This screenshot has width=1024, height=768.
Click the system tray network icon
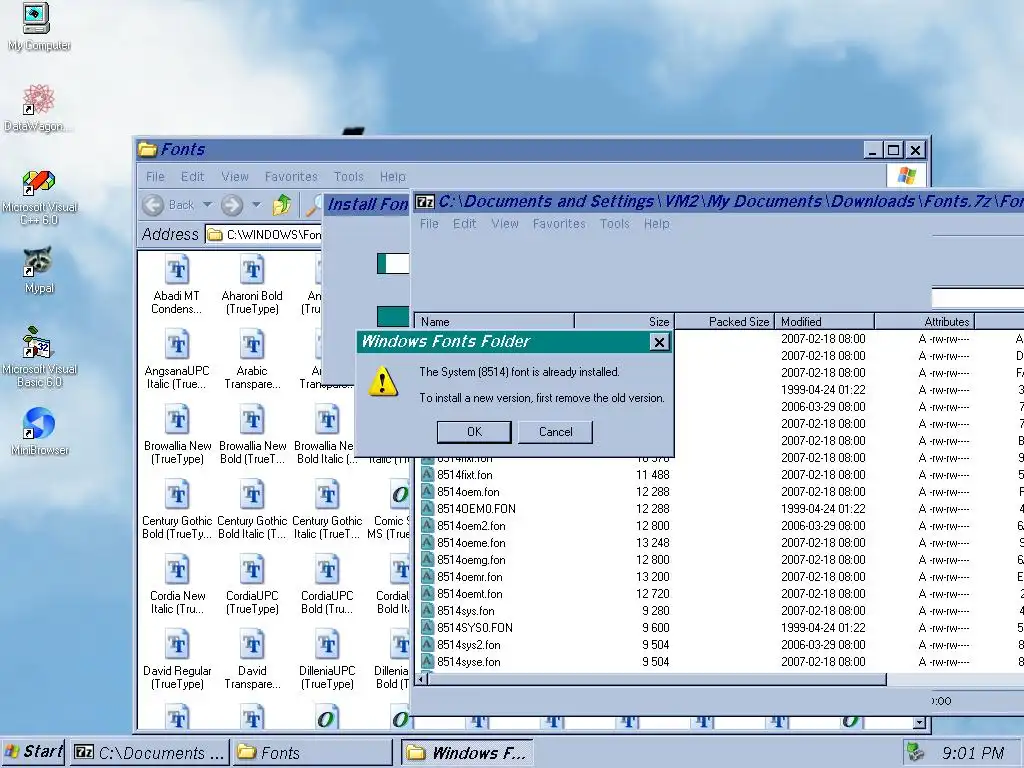tap(916, 752)
